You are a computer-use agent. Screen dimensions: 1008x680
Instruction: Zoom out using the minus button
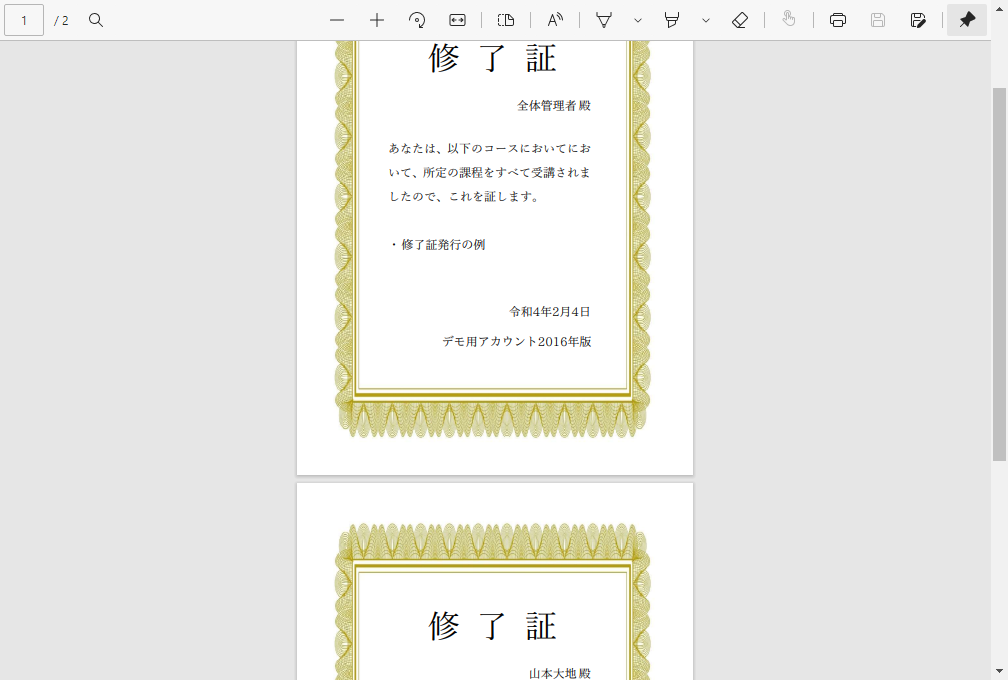point(337,20)
